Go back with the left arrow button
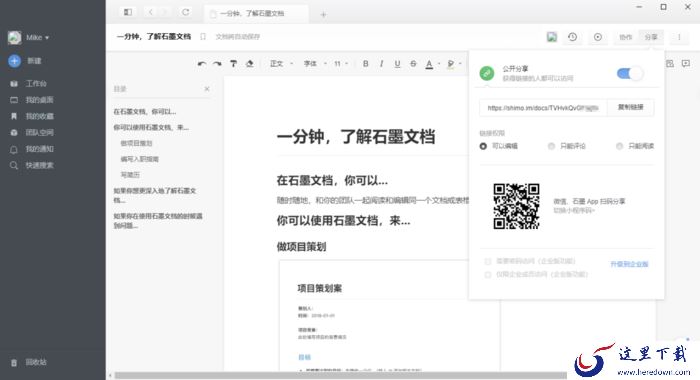The height and width of the screenshot is (380, 700). click(x=150, y=12)
